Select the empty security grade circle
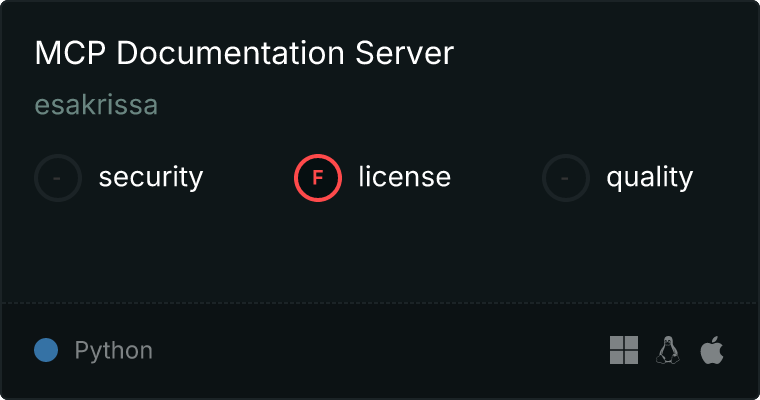760x400 pixels. coord(58,178)
